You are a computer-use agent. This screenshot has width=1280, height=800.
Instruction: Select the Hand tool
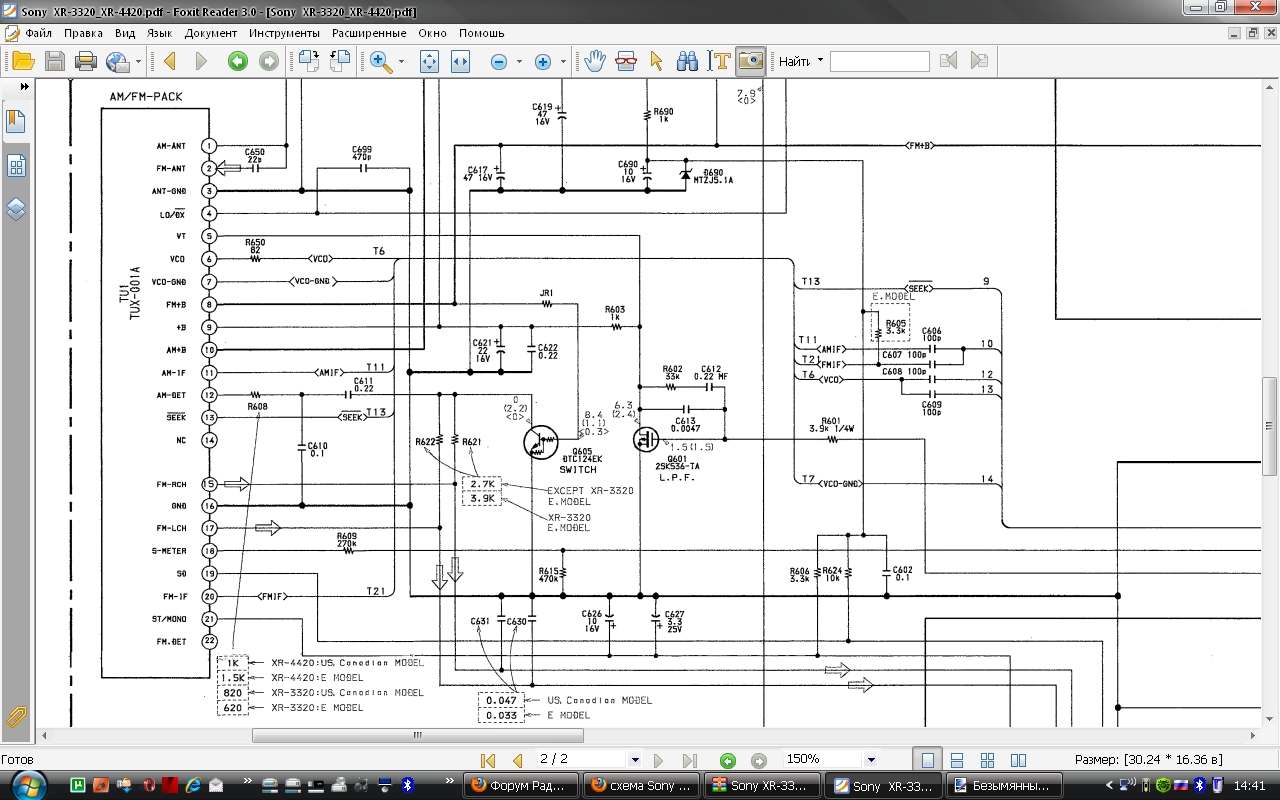click(595, 61)
